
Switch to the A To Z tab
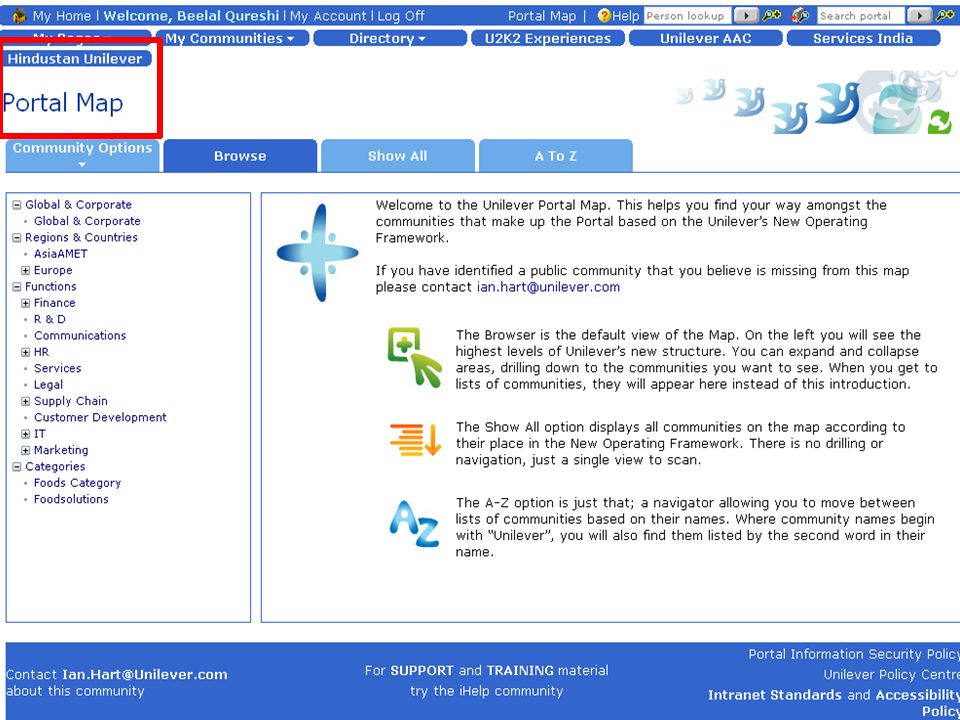(x=555, y=156)
